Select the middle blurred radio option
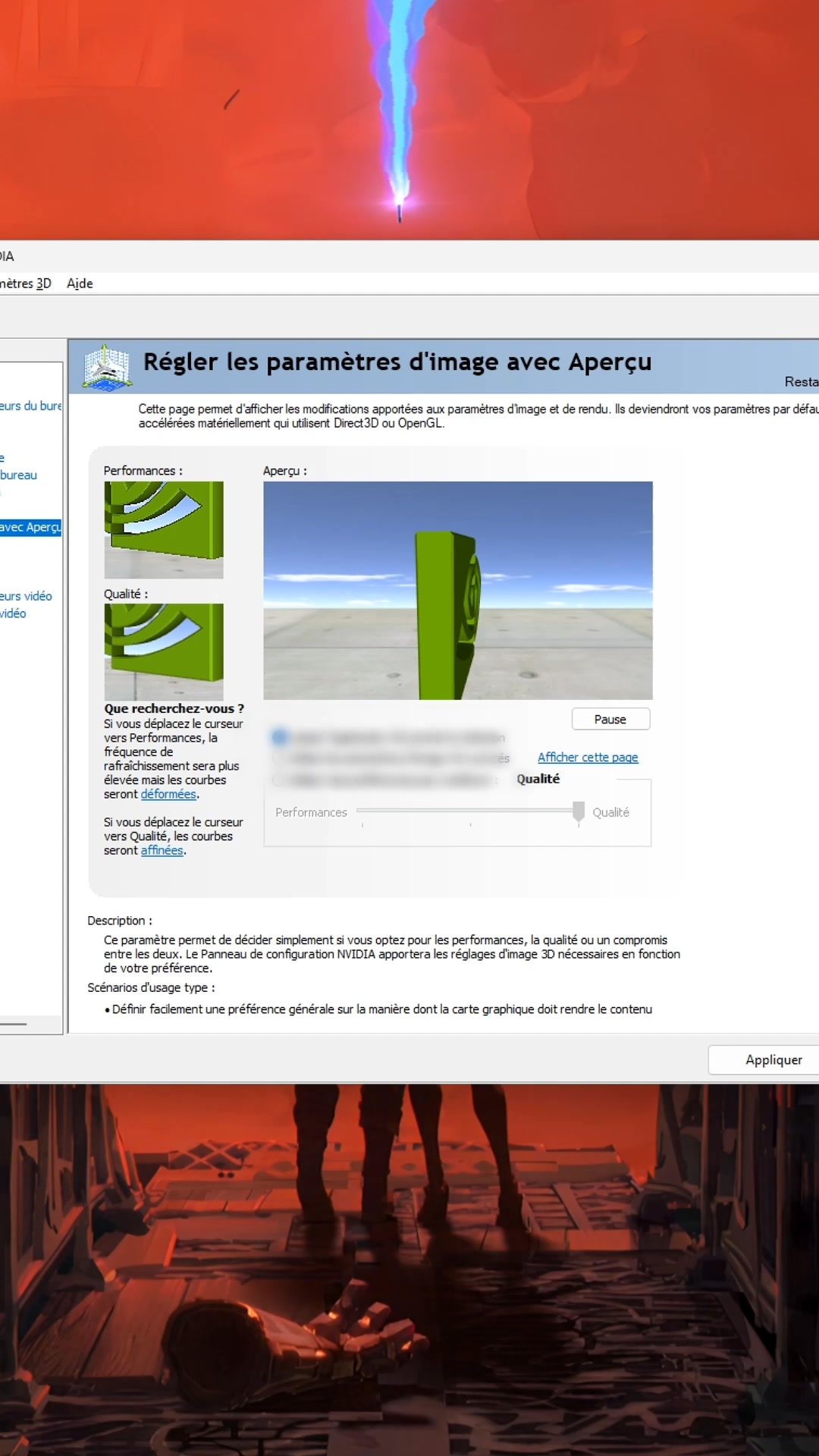This screenshot has height=1456, width=819. 279,758
